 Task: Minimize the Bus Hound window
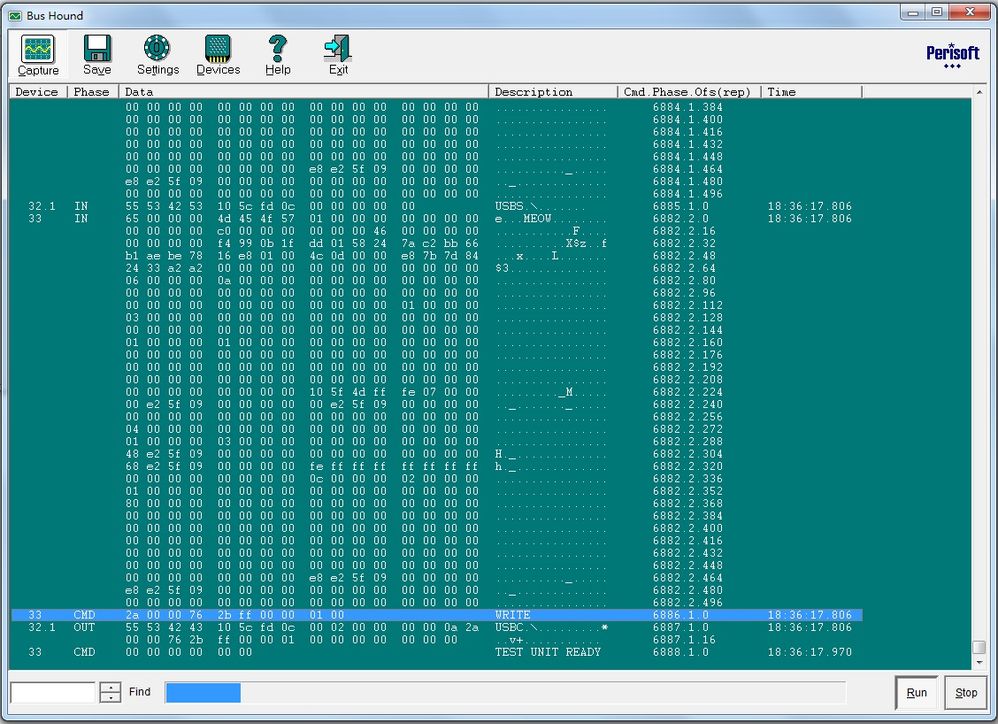913,12
